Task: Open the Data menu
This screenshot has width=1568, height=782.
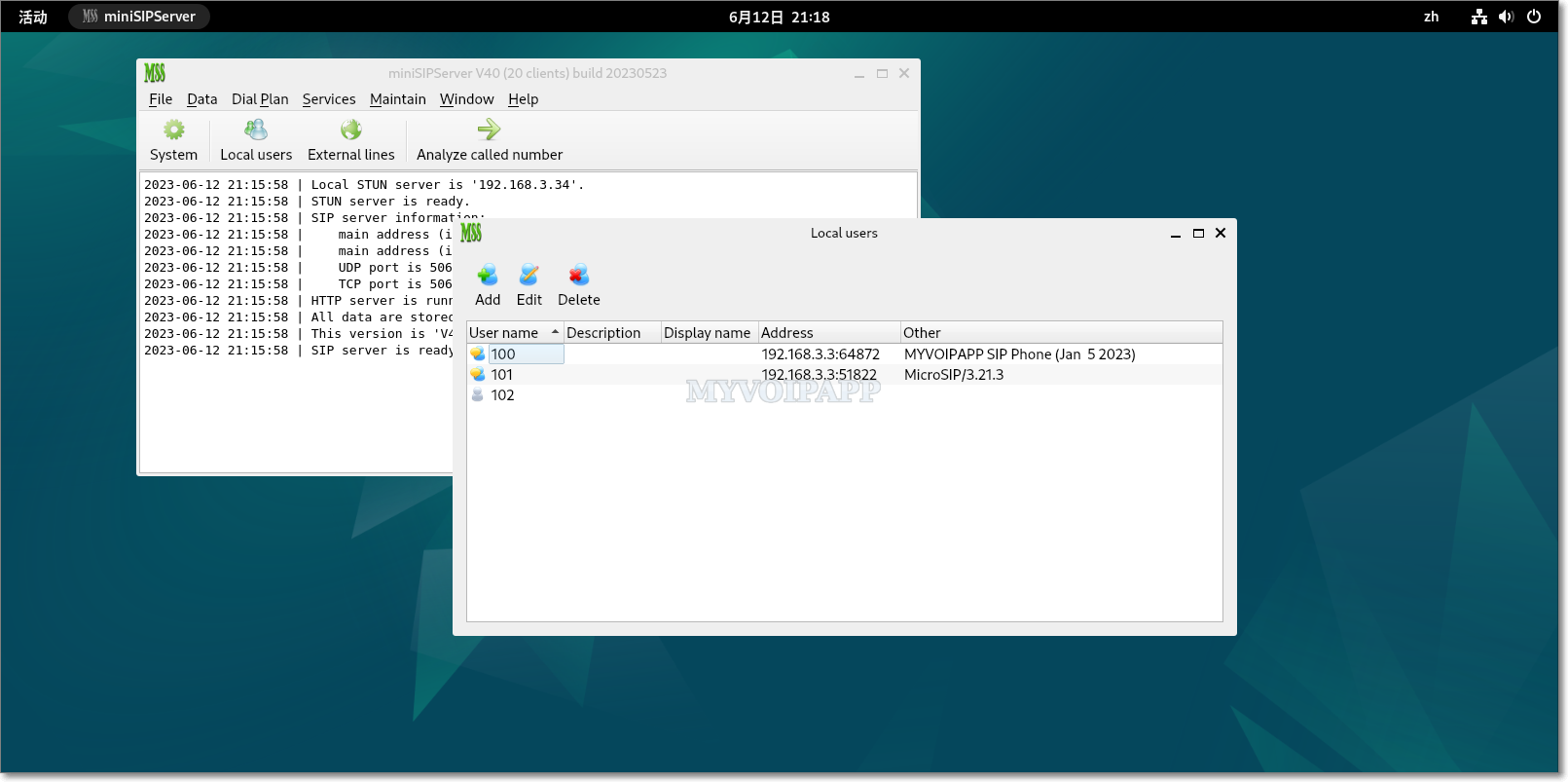Action: (x=202, y=99)
